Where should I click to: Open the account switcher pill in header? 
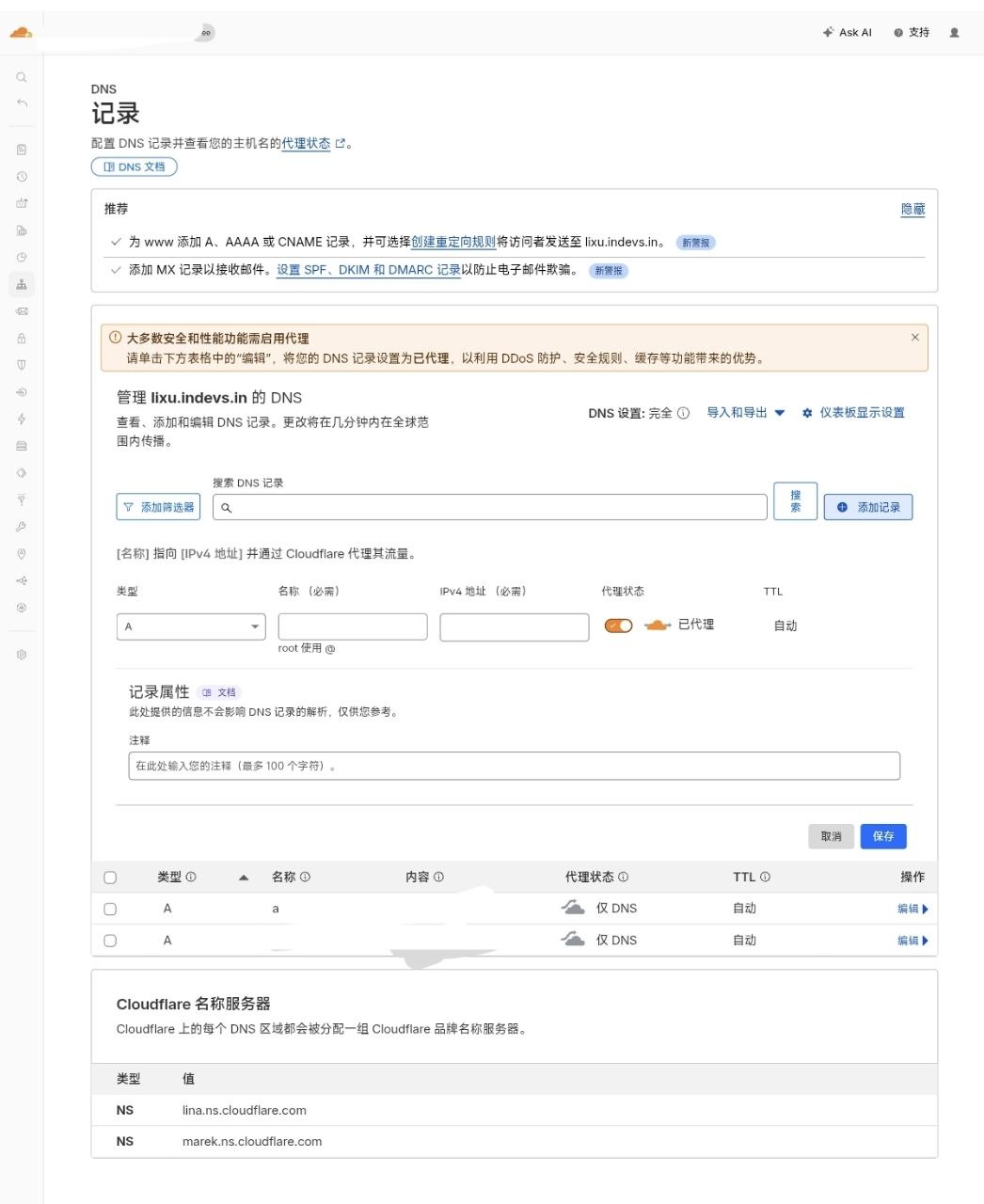click(206, 33)
